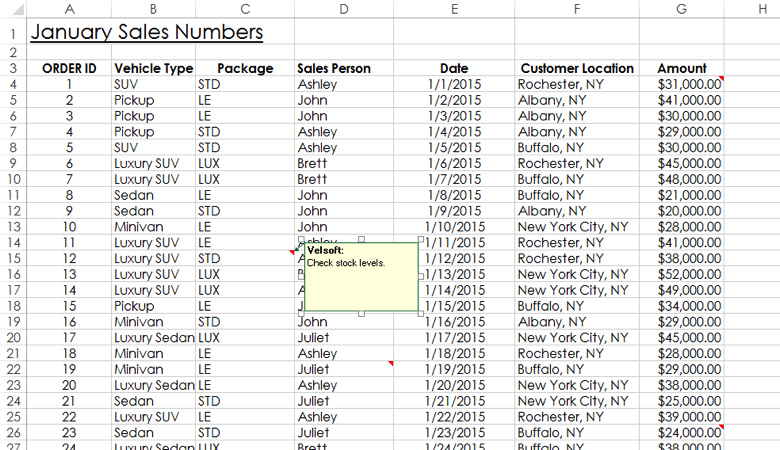Image resolution: width=780 pixels, height=450 pixels.
Task: Grab the comment box top-middle resize handle
Action: pyautogui.click(x=361, y=240)
